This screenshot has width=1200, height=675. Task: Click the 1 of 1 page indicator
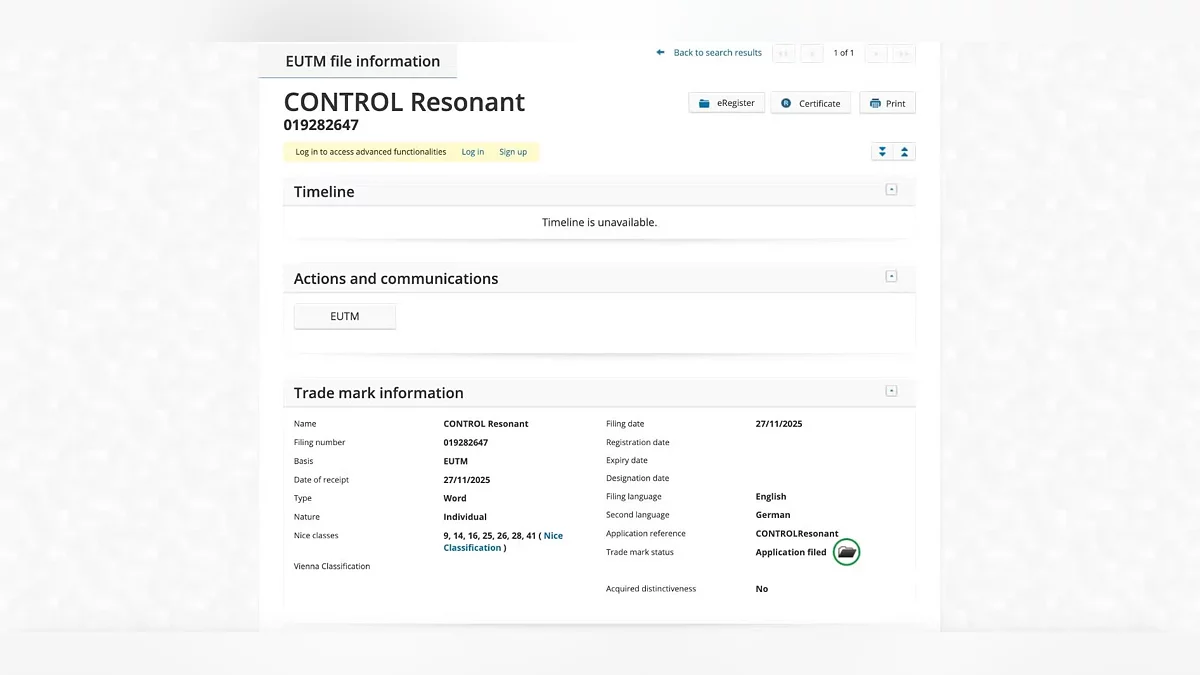pos(844,53)
